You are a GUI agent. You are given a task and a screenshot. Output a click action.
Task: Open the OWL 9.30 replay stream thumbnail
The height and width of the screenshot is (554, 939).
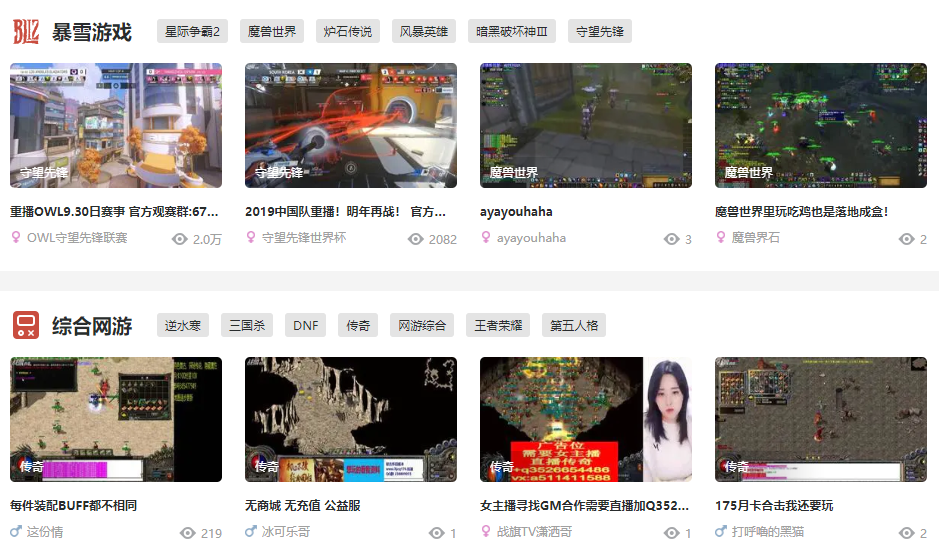click(116, 125)
